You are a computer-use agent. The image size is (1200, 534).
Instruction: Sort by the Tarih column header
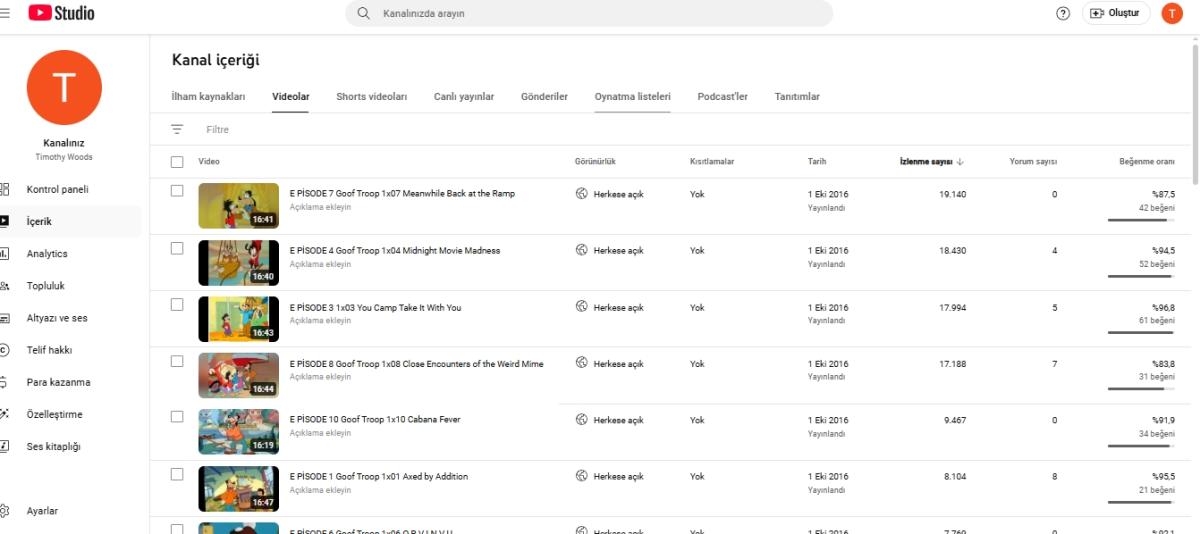817,162
